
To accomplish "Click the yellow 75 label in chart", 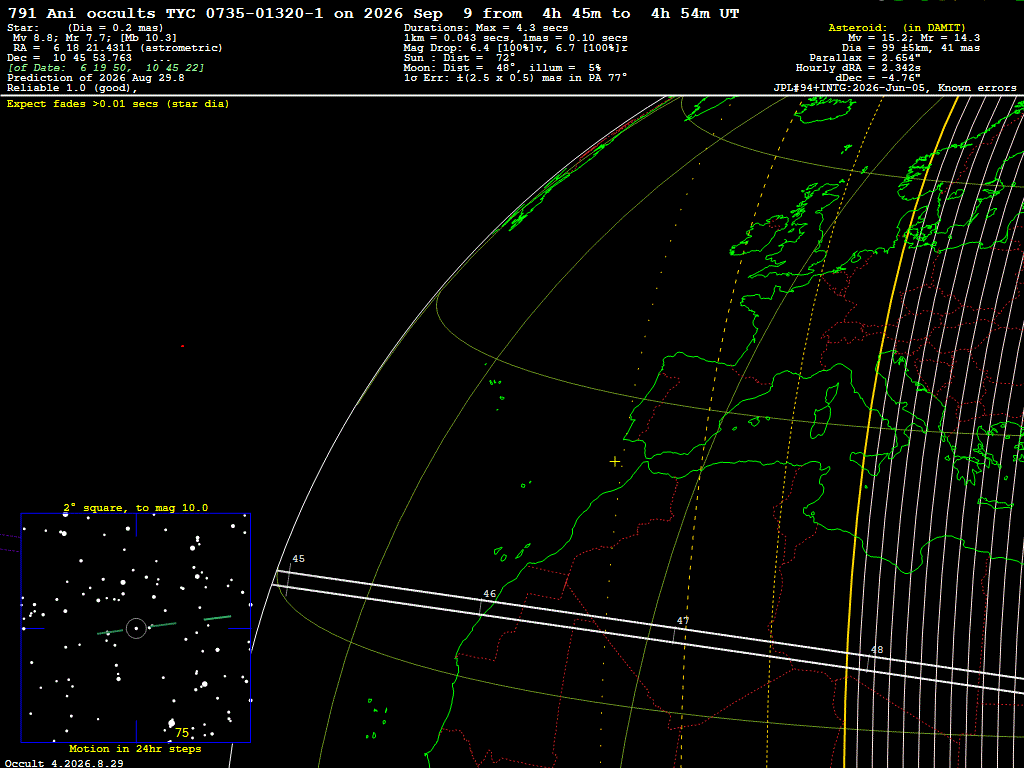I will tap(182, 733).
